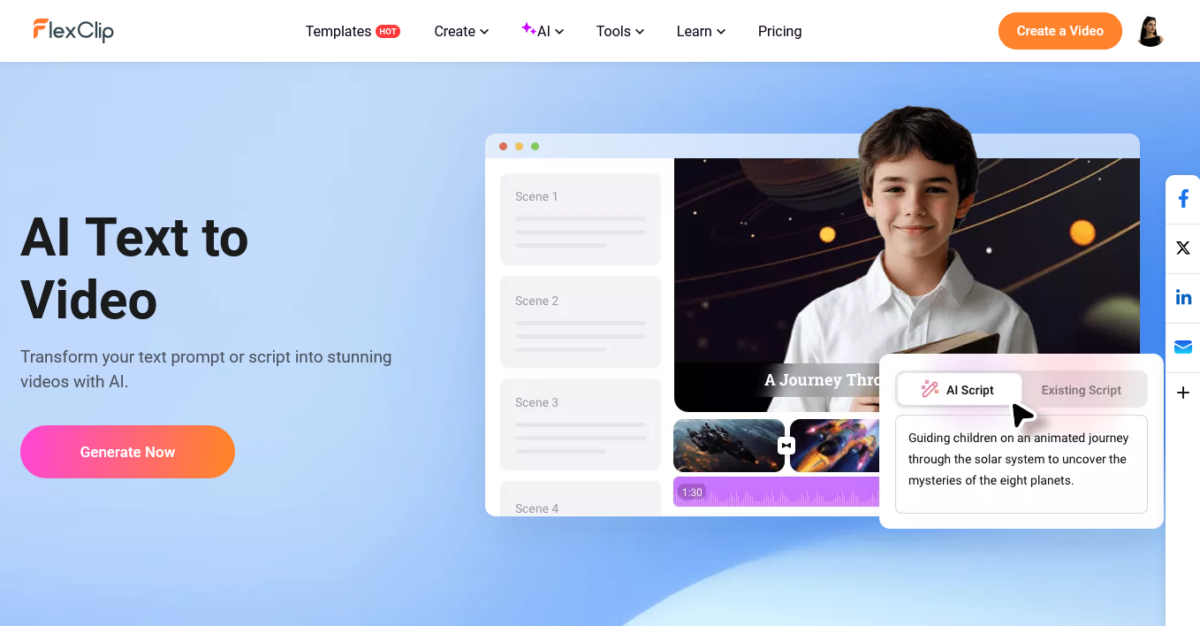
Task: Open more sharing options plus icon
Action: (x=1183, y=393)
